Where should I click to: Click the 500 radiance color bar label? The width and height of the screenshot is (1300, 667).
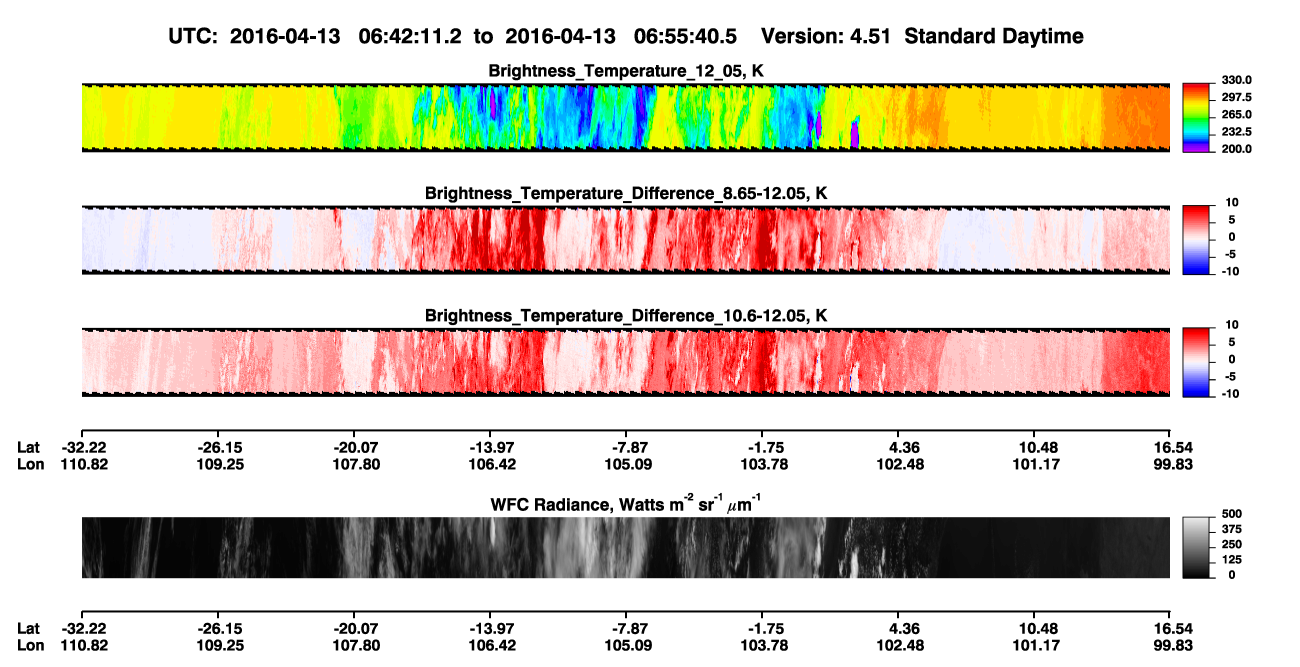[x=1231, y=514]
